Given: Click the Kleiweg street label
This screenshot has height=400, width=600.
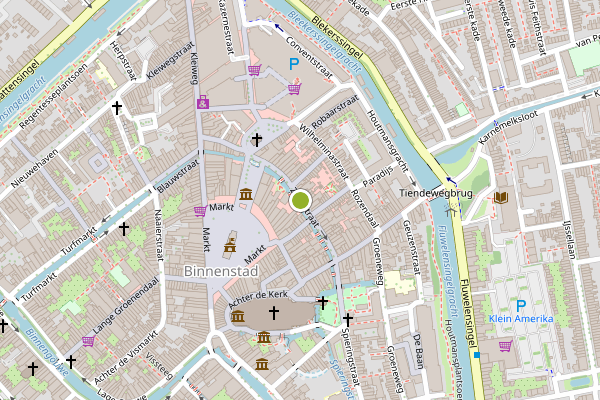Looking at the screenshot, I should point(194,68).
